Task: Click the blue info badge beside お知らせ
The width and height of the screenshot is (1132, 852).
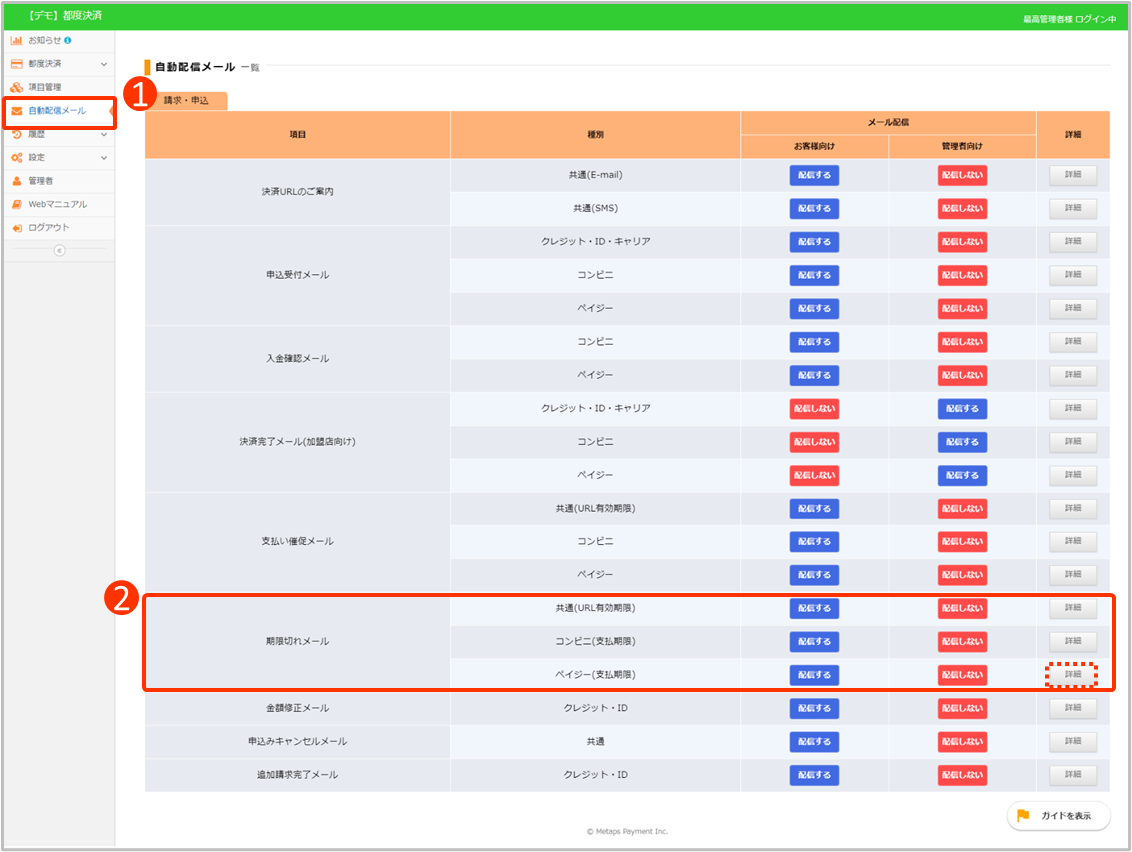Action: click(68, 40)
